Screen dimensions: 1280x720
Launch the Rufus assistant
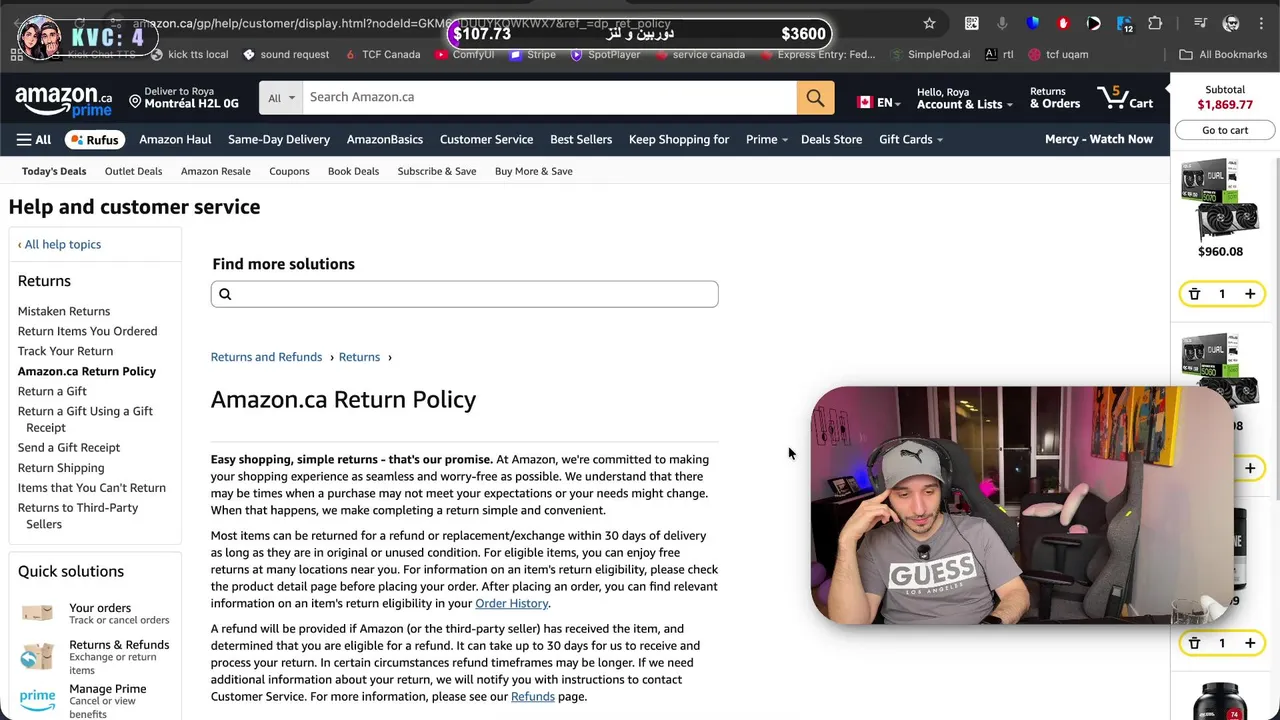94,140
